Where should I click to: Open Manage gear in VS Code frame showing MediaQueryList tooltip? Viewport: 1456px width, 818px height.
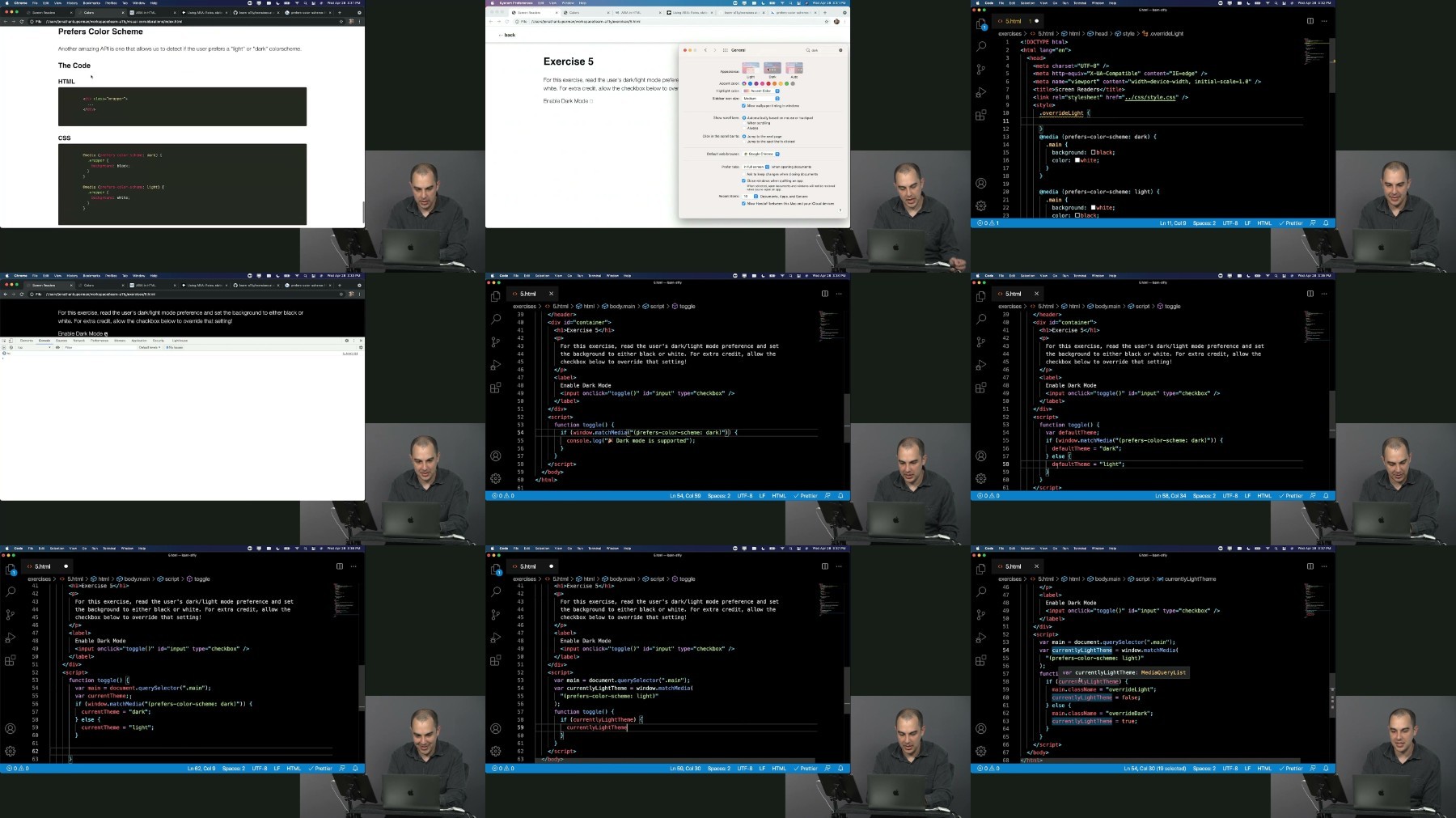(x=981, y=752)
